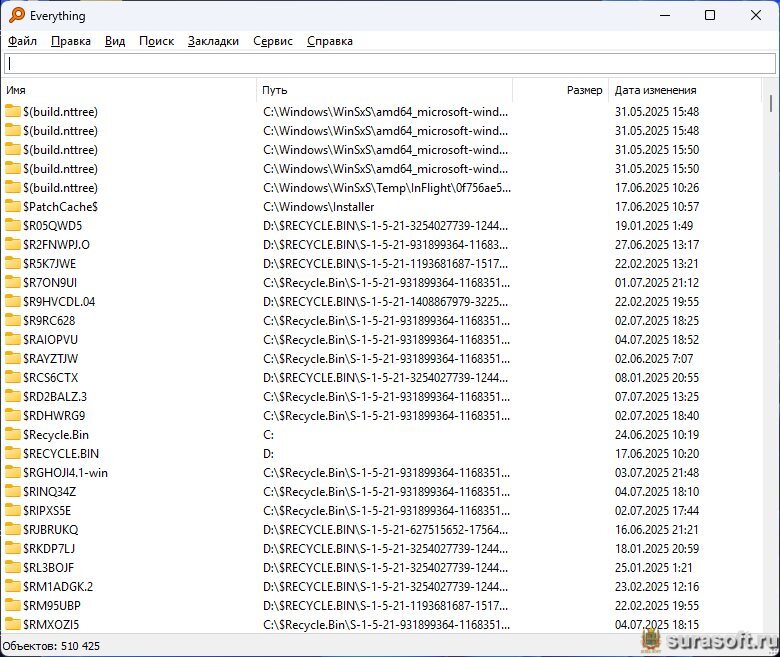Click the date 16.06.2025 21:21
The height and width of the screenshot is (657, 780).
656,529
